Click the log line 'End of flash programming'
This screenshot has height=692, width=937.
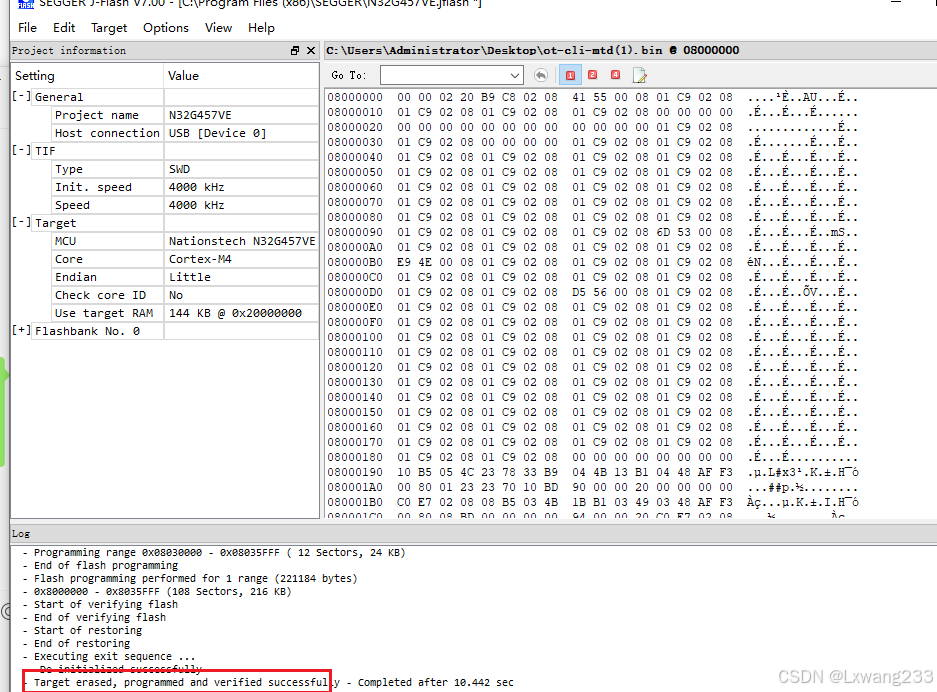click(106, 565)
